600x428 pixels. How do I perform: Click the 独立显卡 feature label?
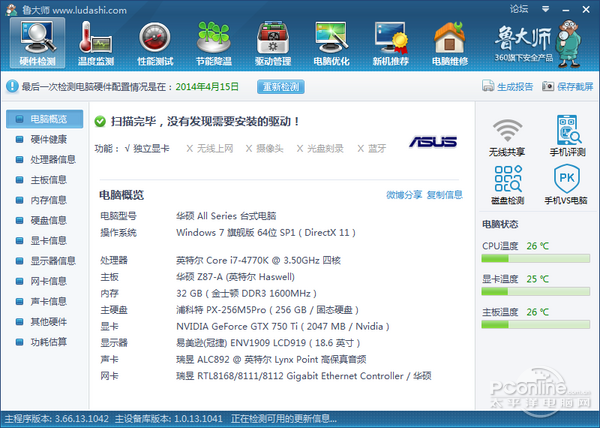(x=151, y=148)
